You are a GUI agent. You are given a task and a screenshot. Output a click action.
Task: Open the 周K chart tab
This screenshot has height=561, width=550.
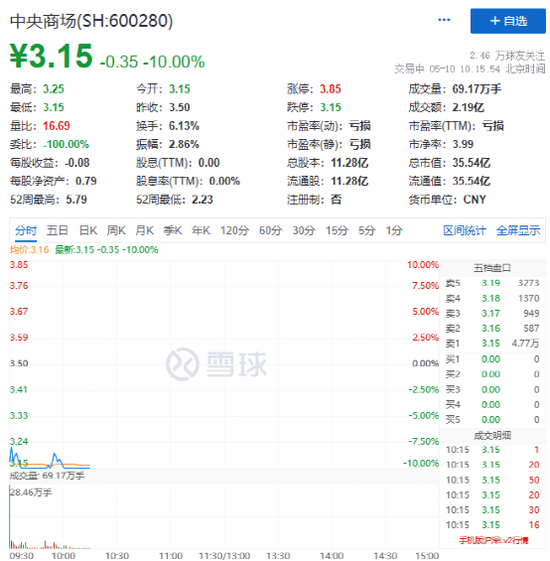tap(116, 230)
